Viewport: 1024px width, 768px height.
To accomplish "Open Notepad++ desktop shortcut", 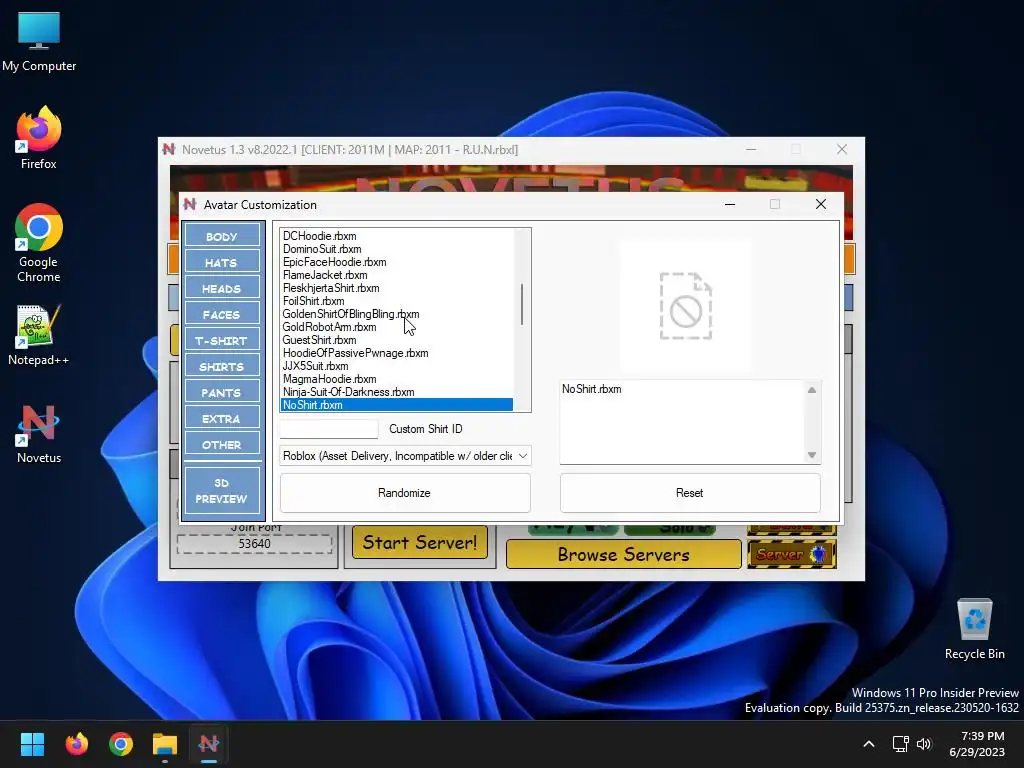I will [x=39, y=334].
